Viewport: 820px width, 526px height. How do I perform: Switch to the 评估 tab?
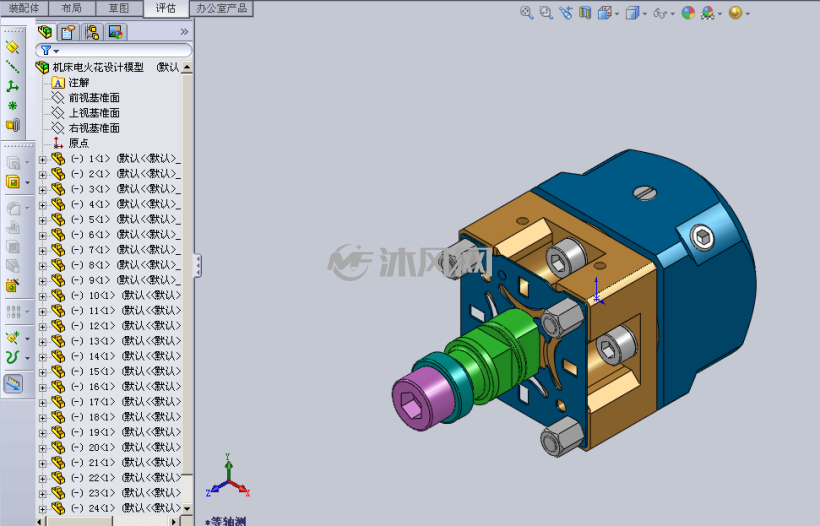(x=166, y=8)
